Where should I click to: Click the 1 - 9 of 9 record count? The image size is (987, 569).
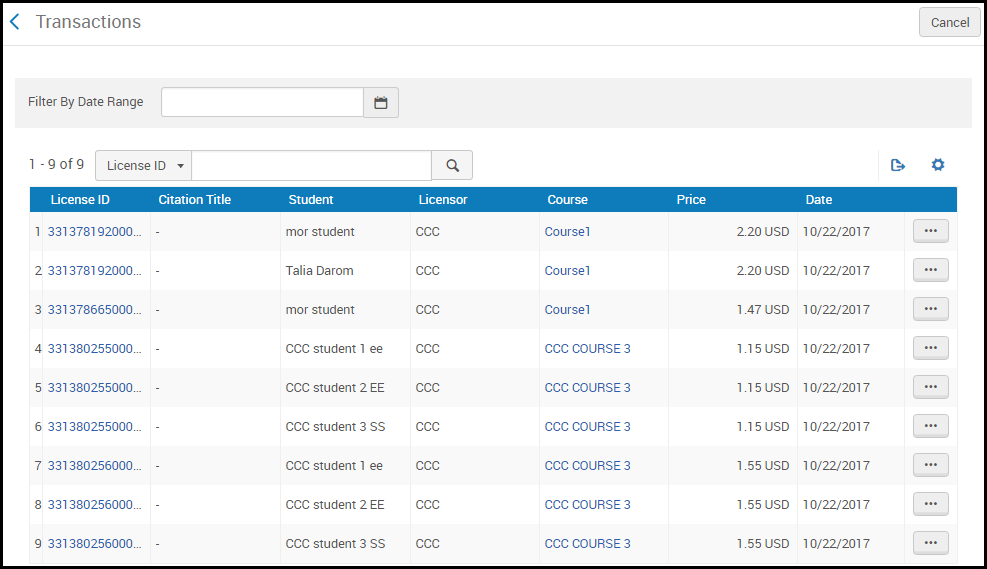56,164
